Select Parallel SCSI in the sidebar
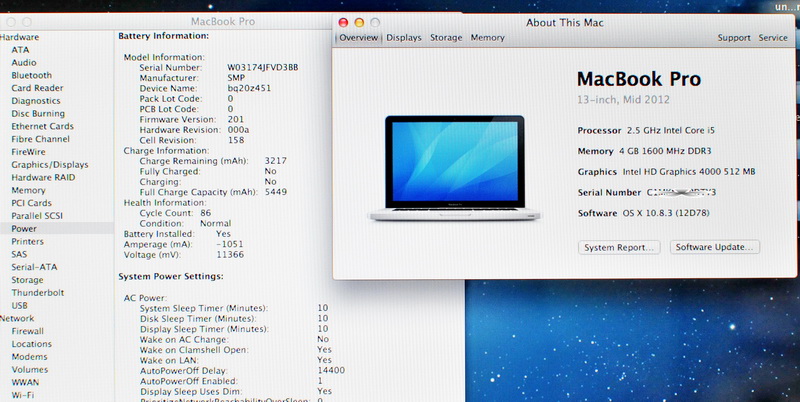This screenshot has height=402, width=800. pos(37,215)
